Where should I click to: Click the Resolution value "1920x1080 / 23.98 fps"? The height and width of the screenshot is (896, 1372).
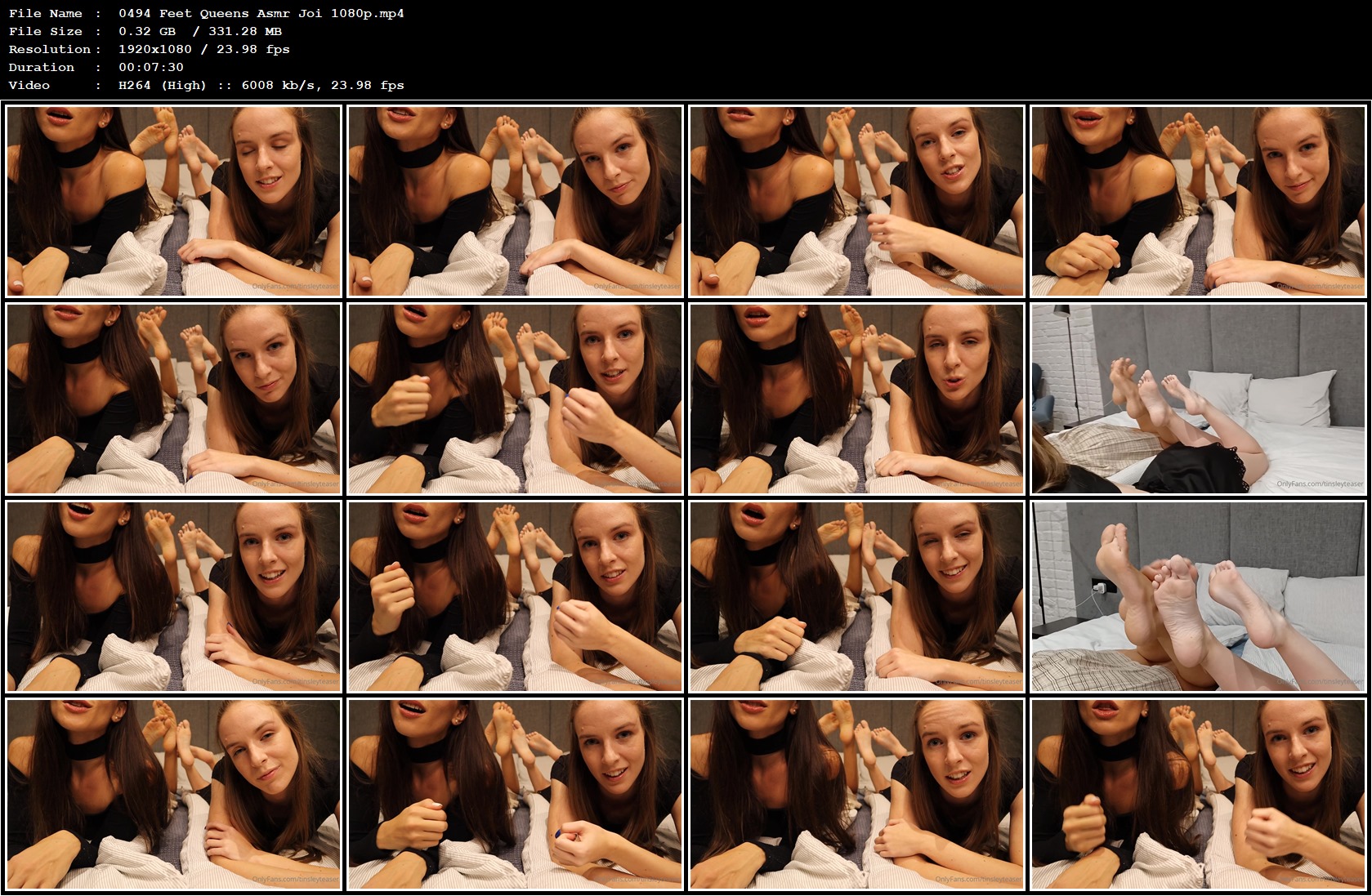click(204, 49)
